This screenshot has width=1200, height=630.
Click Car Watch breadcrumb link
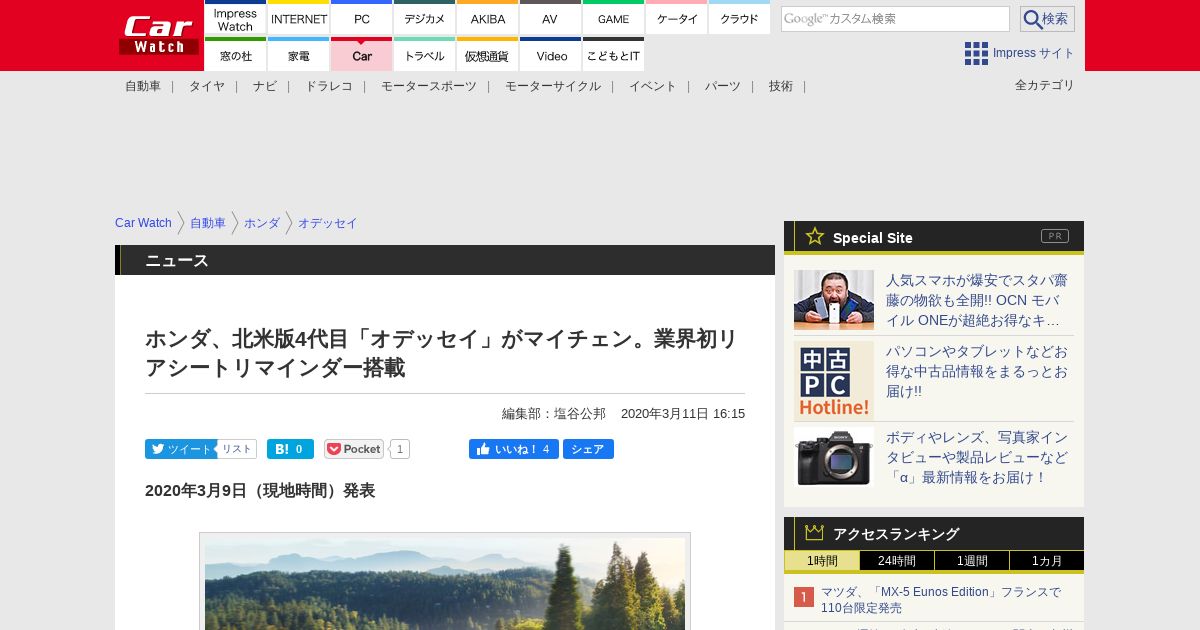pyautogui.click(x=143, y=223)
